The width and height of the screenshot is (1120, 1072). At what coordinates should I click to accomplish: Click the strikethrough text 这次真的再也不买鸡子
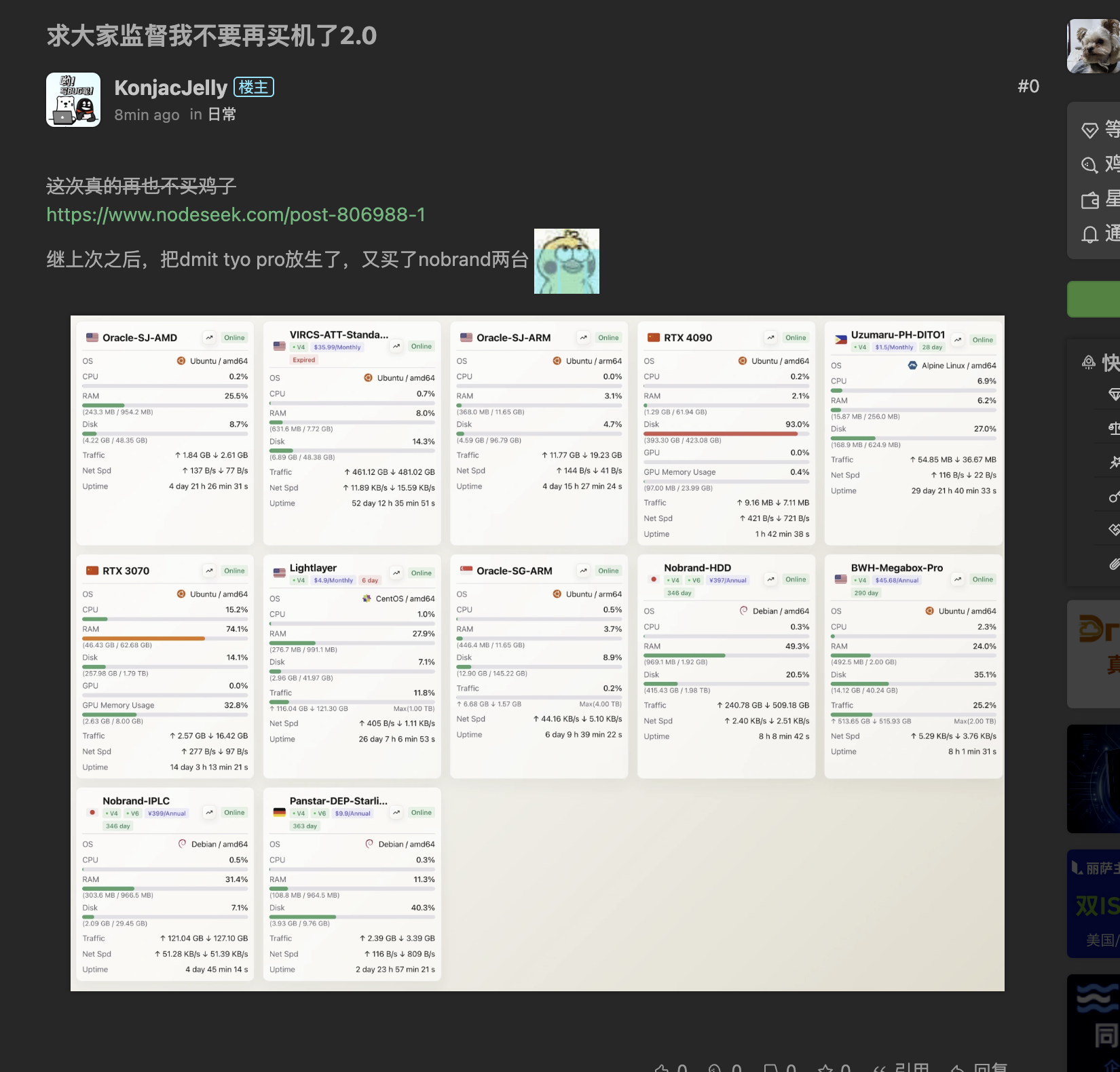click(141, 185)
